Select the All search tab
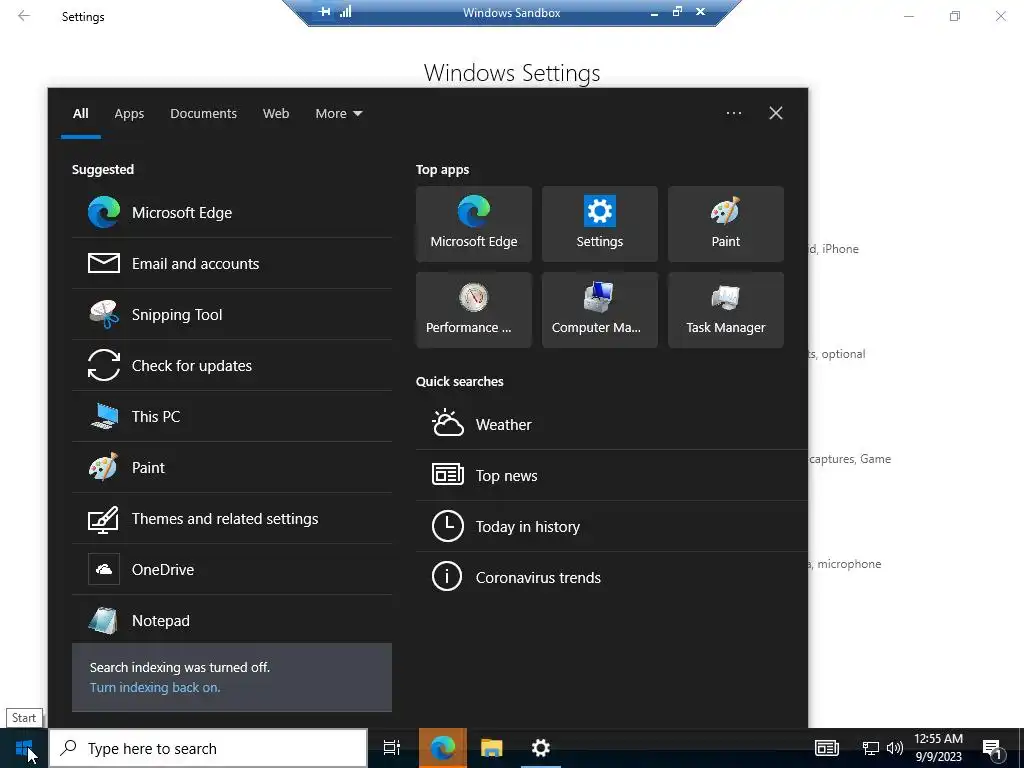 click(80, 114)
